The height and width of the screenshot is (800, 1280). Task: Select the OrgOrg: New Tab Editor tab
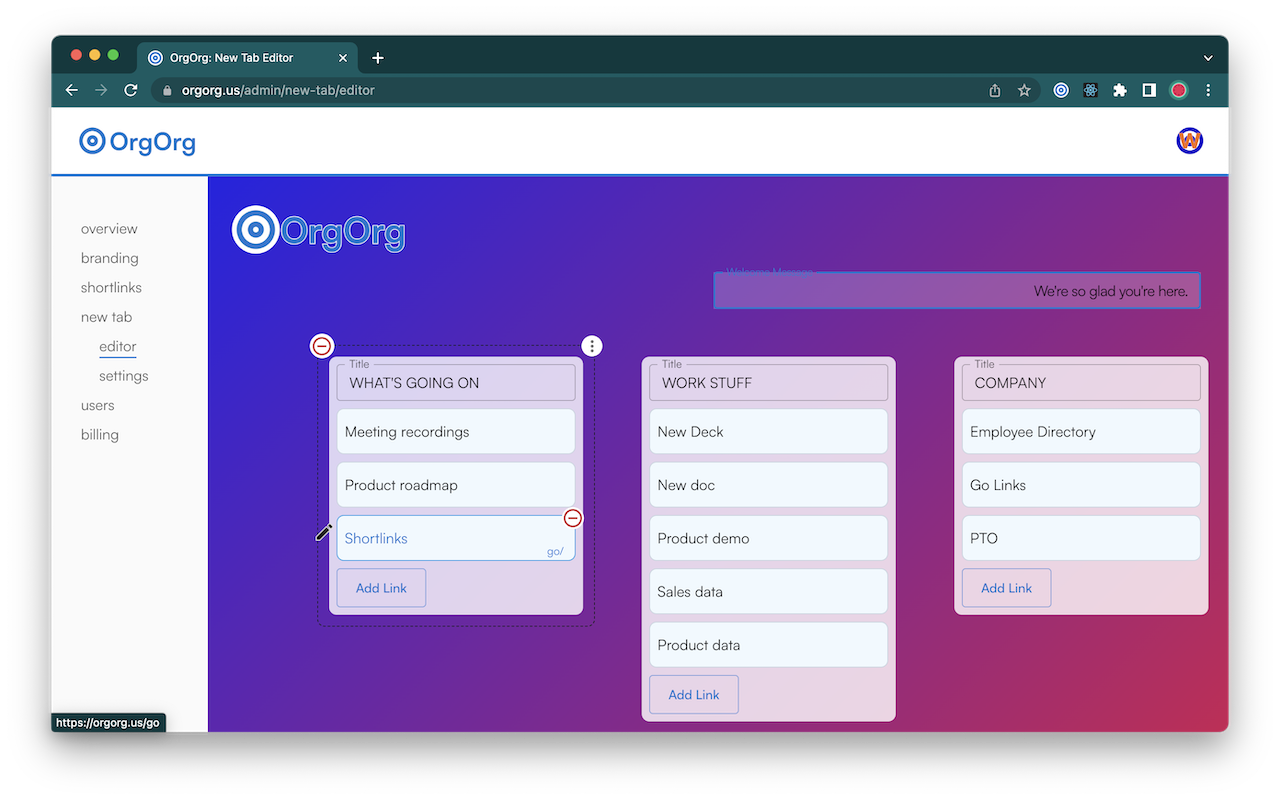tap(246, 58)
